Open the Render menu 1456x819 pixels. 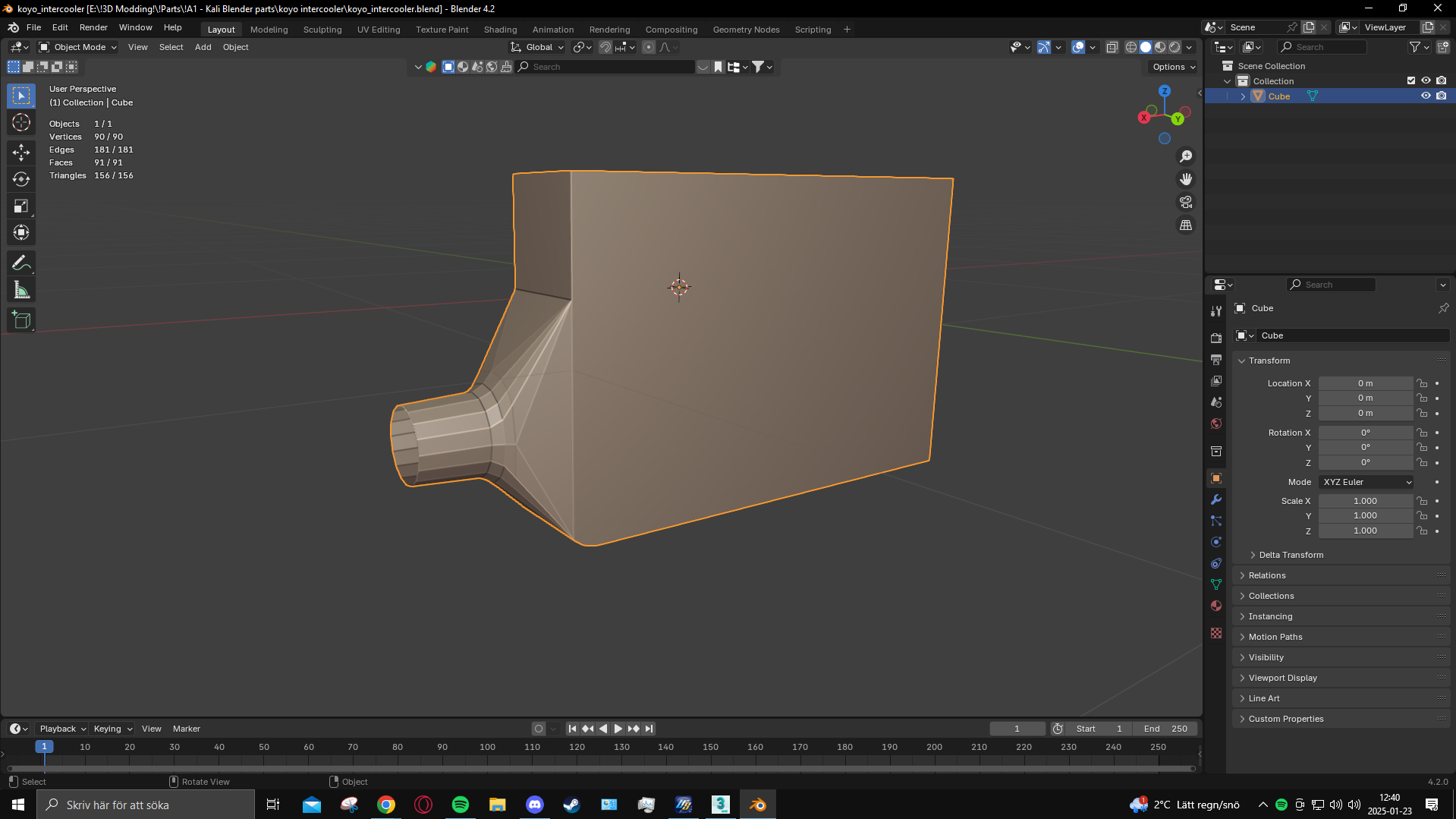click(x=93, y=27)
